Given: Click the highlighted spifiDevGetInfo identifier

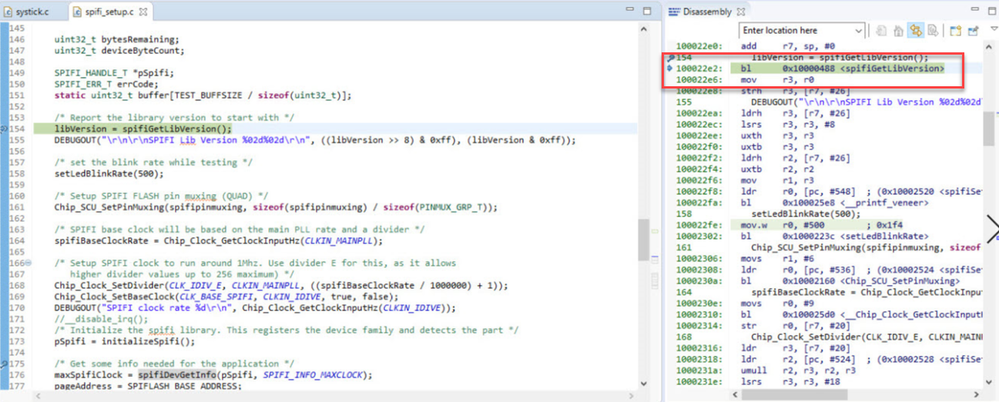Looking at the screenshot, I should (x=178, y=375).
